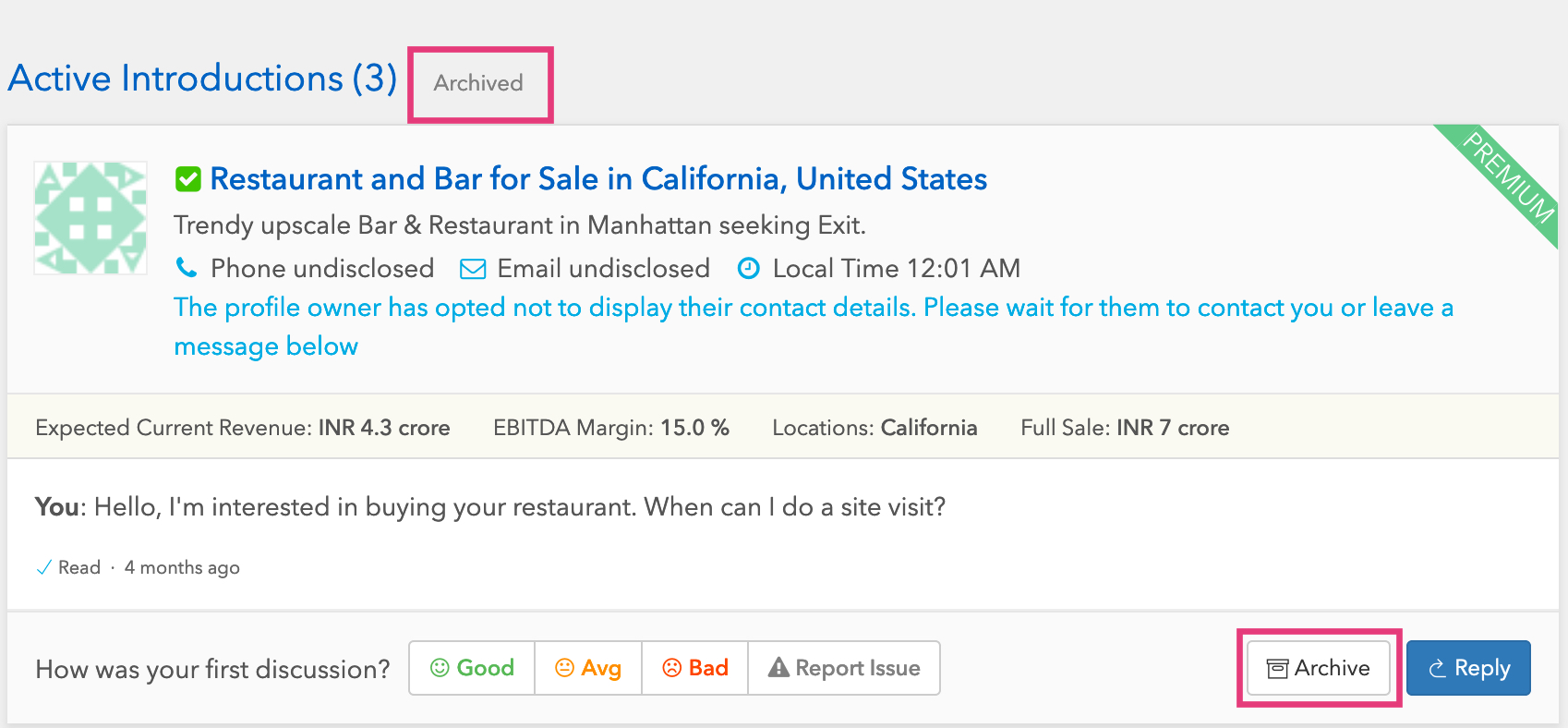Switch to the Archived tab

pos(478,83)
